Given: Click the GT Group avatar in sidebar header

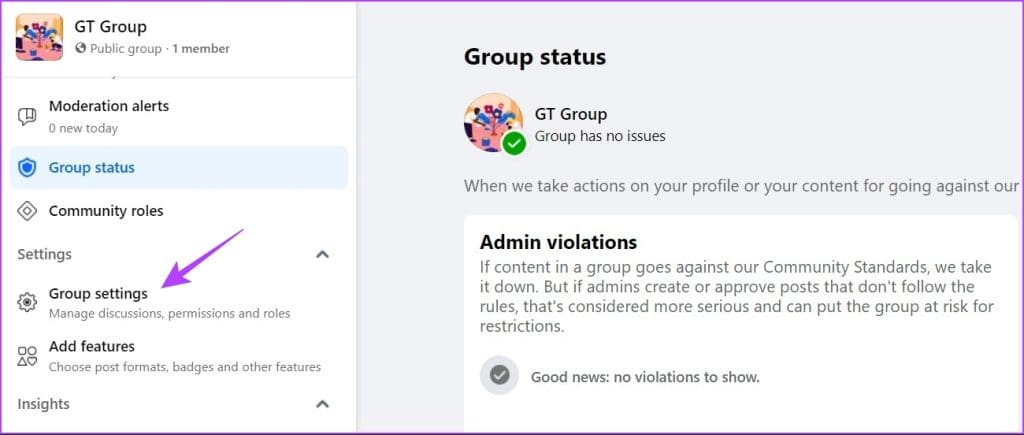Looking at the screenshot, I should [x=39, y=37].
